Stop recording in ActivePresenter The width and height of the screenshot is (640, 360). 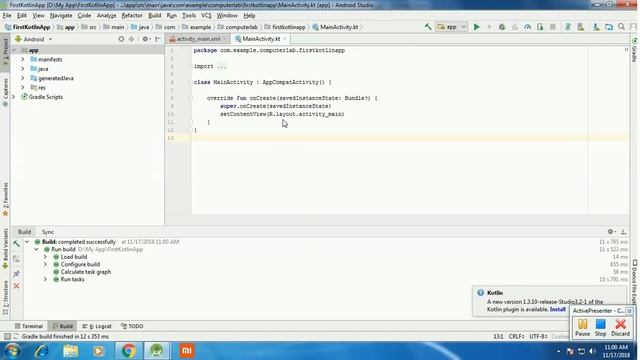click(x=600, y=328)
